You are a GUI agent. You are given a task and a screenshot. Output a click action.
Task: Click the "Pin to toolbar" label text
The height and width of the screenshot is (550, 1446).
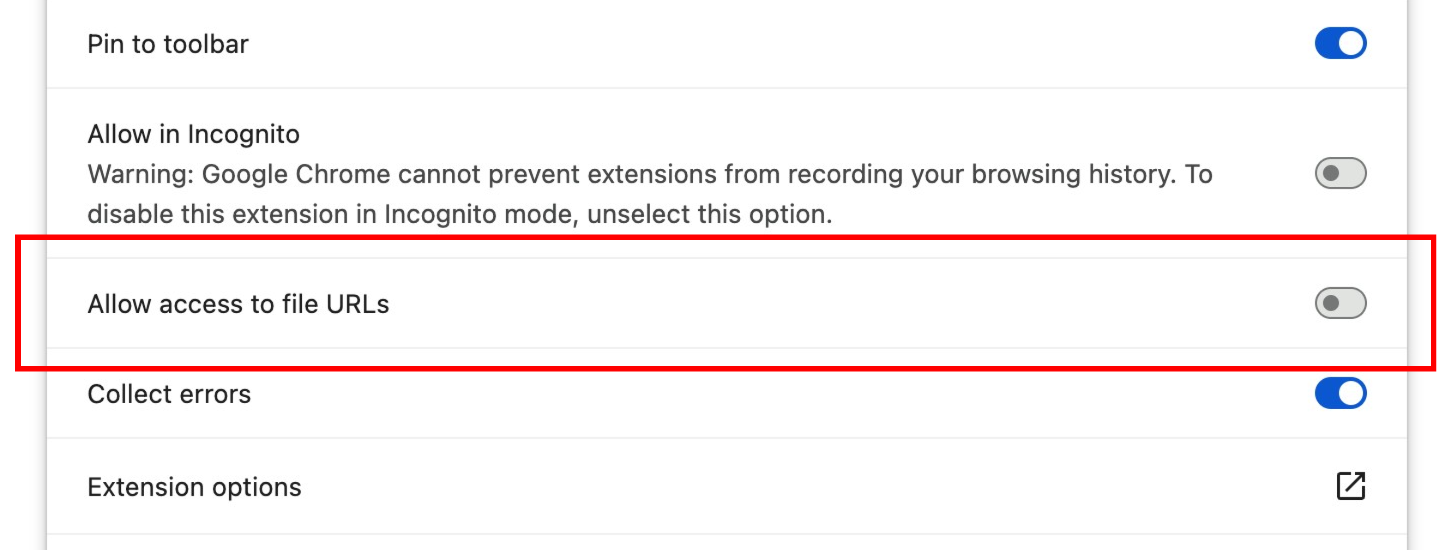pos(168,44)
